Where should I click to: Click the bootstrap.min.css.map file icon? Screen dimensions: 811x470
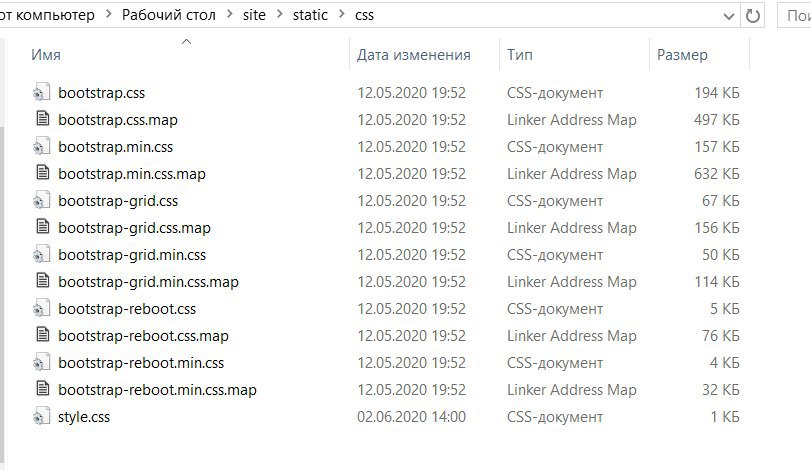42,173
